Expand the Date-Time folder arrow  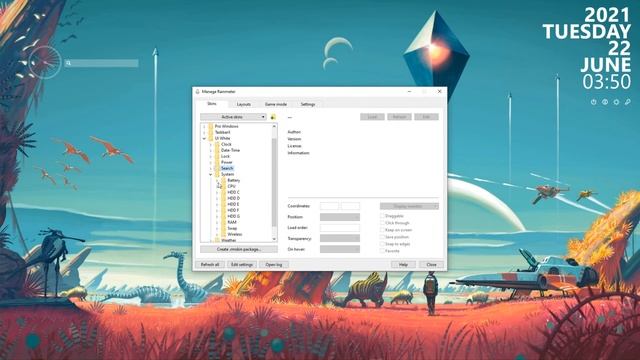(x=211, y=150)
